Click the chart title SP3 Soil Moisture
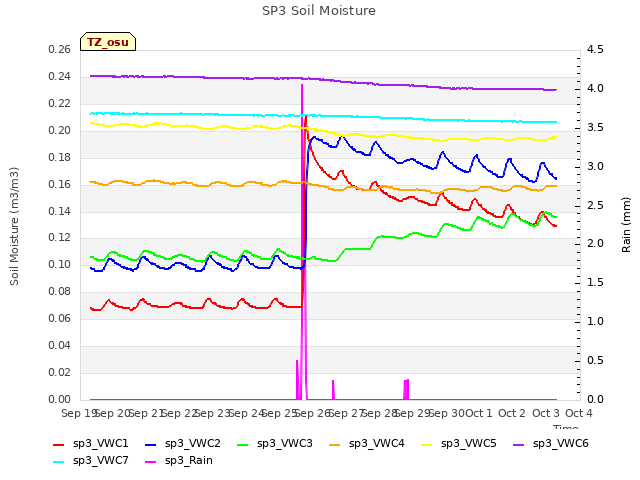The height and width of the screenshot is (480, 640). coord(319,11)
